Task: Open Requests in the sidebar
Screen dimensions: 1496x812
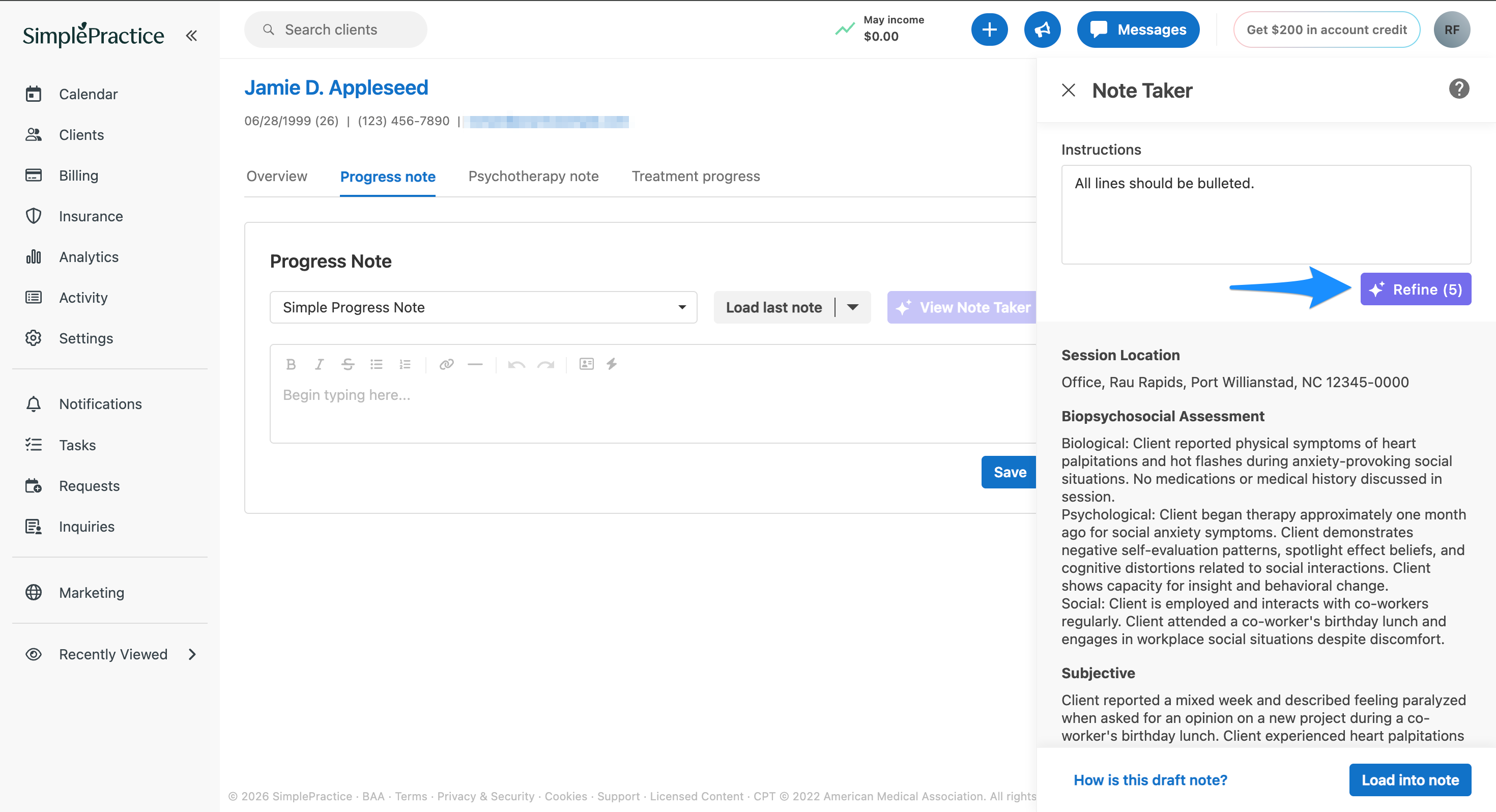Action: coord(89,485)
